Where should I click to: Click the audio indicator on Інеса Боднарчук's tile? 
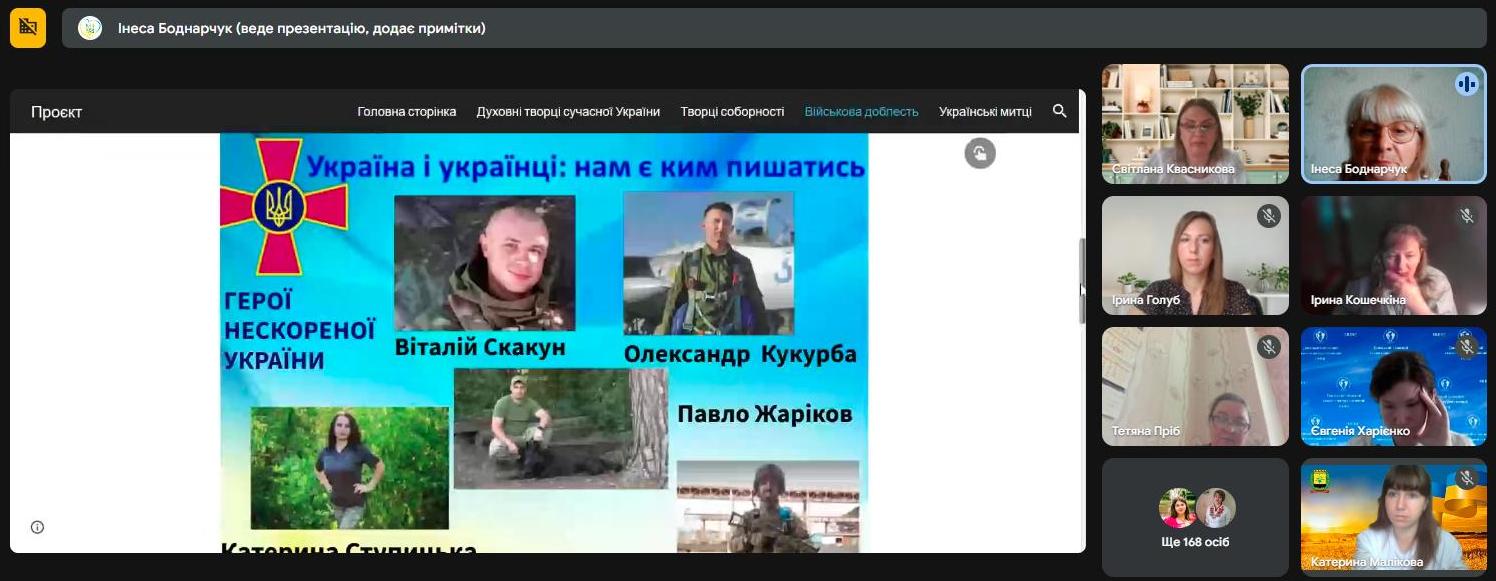pos(1466,84)
